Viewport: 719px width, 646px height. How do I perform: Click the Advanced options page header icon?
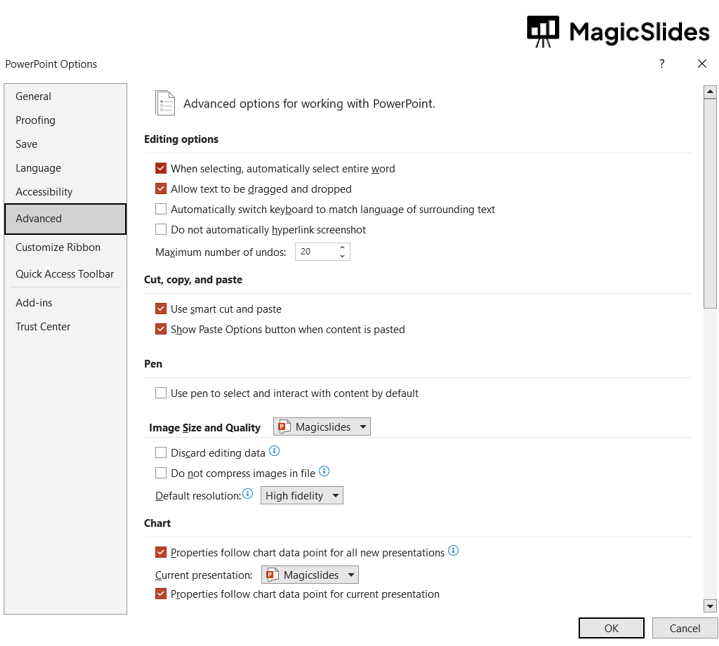coord(165,103)
